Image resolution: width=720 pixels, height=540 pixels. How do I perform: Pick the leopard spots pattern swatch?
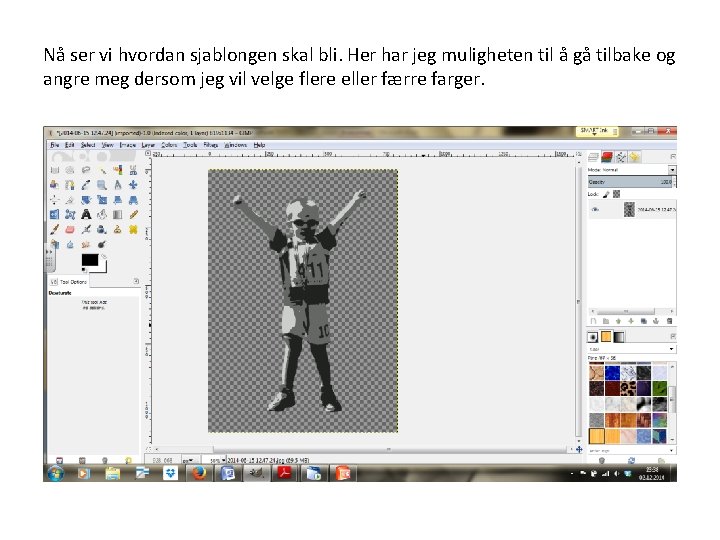pos(628,388)
